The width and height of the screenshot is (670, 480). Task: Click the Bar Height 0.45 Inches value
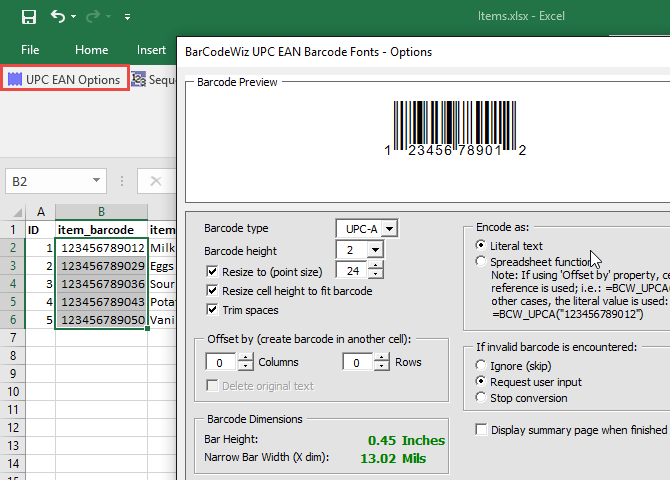[406, 440]
